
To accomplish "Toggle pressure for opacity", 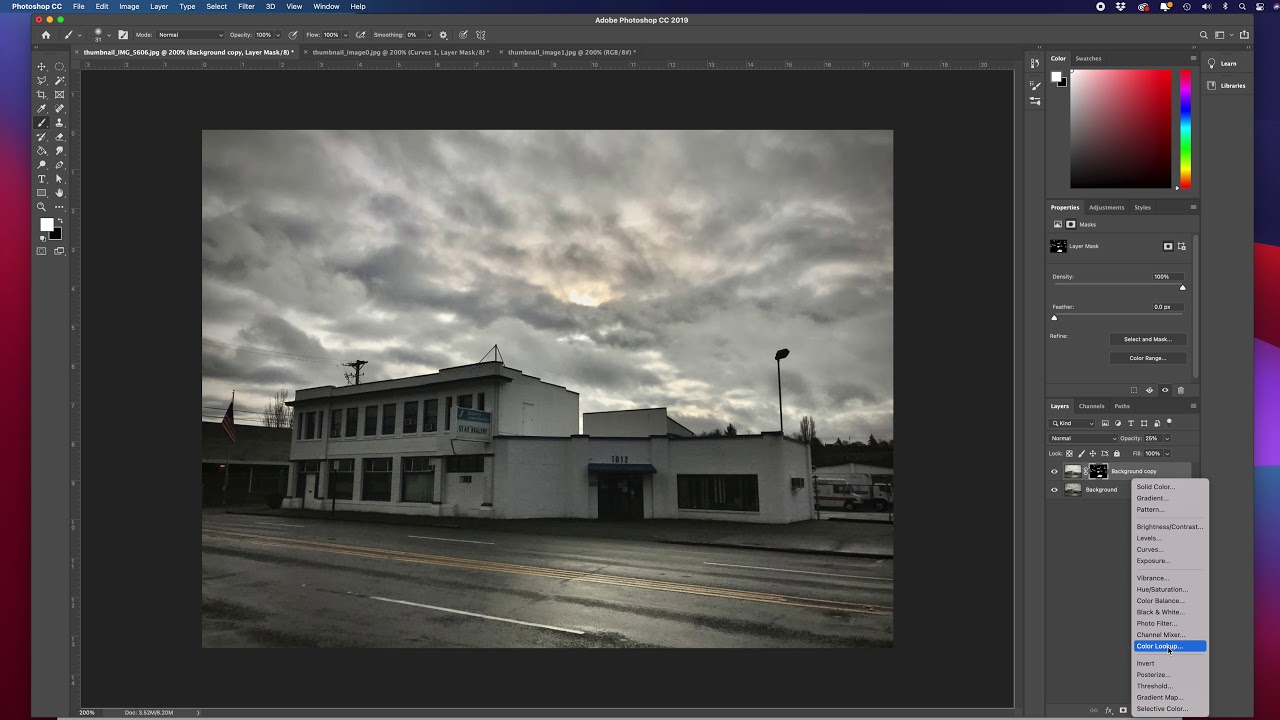I will tap(292, 35).
